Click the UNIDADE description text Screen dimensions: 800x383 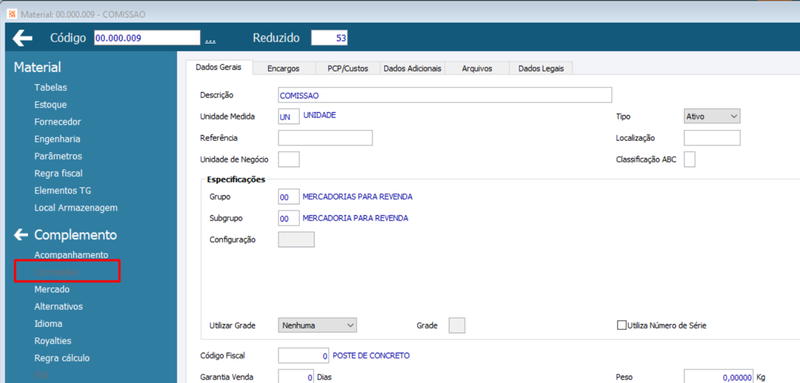(x=319, y=115)
